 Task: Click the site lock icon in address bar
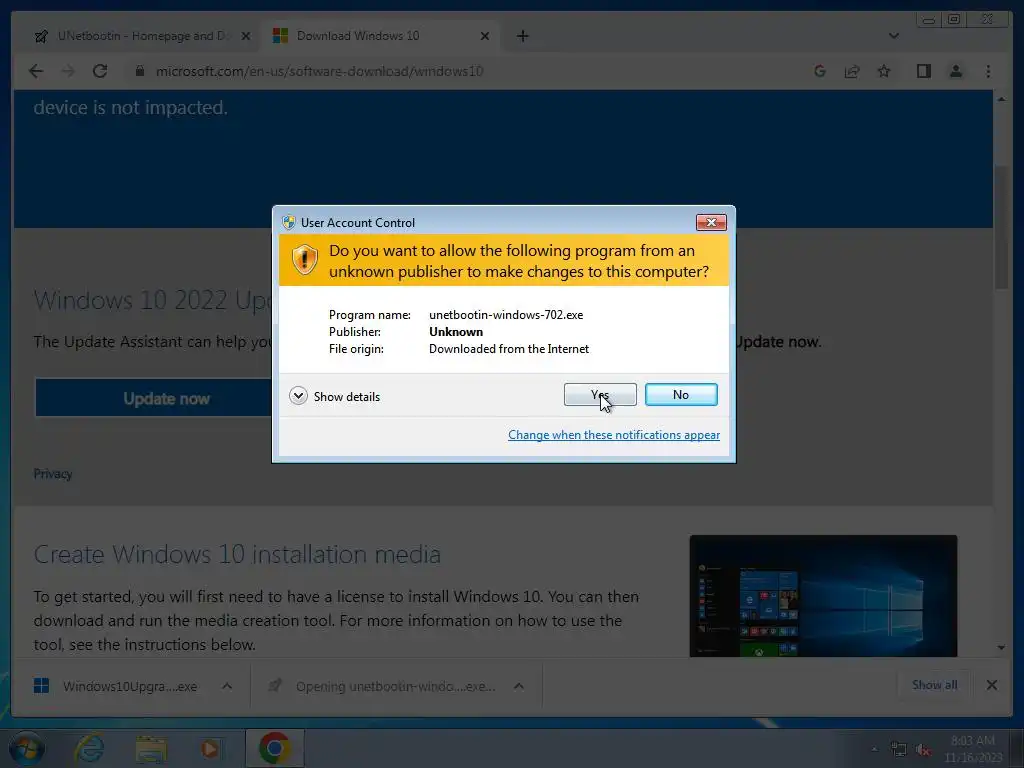139,71
